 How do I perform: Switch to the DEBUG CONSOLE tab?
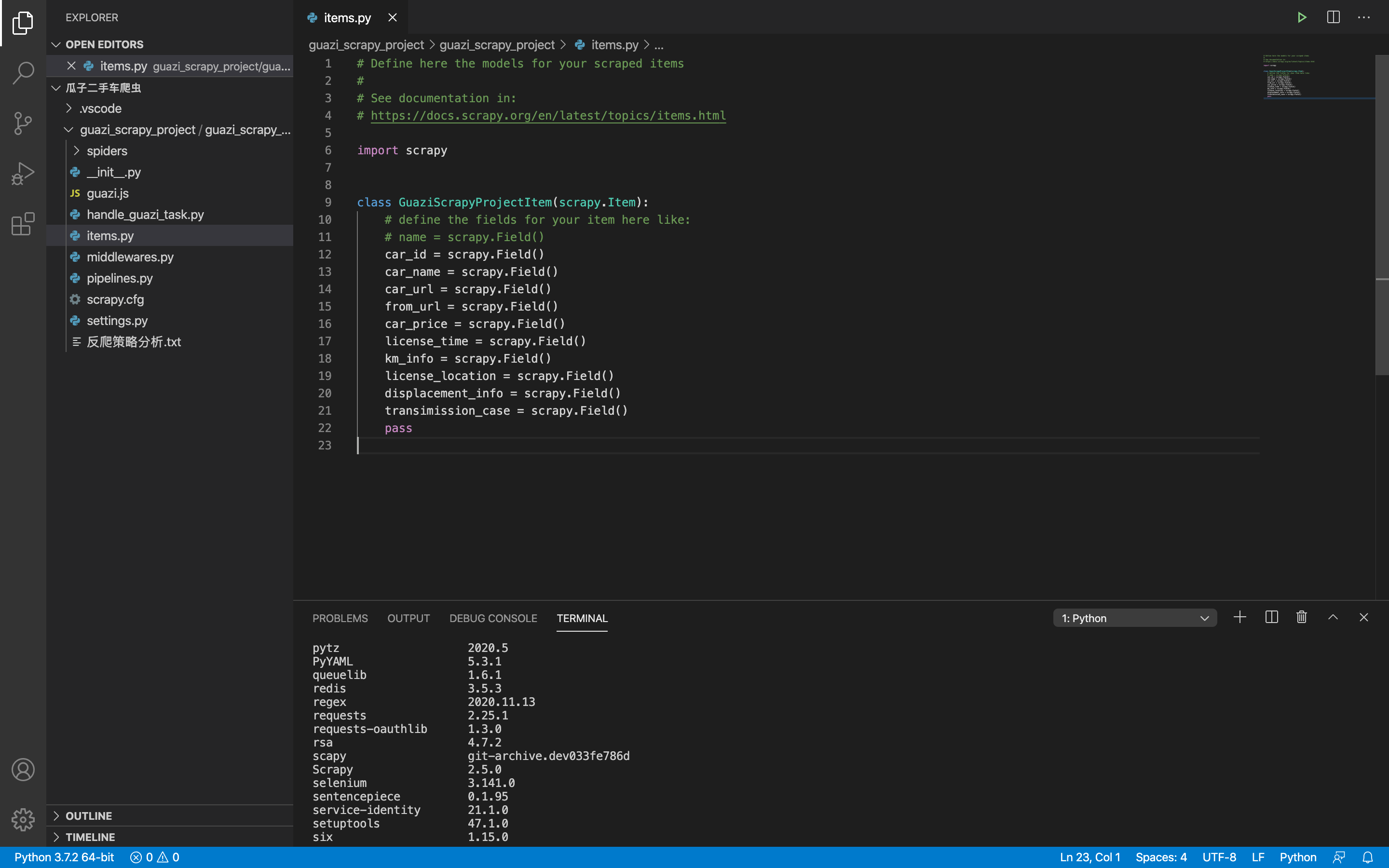click(x=493, y=618)
